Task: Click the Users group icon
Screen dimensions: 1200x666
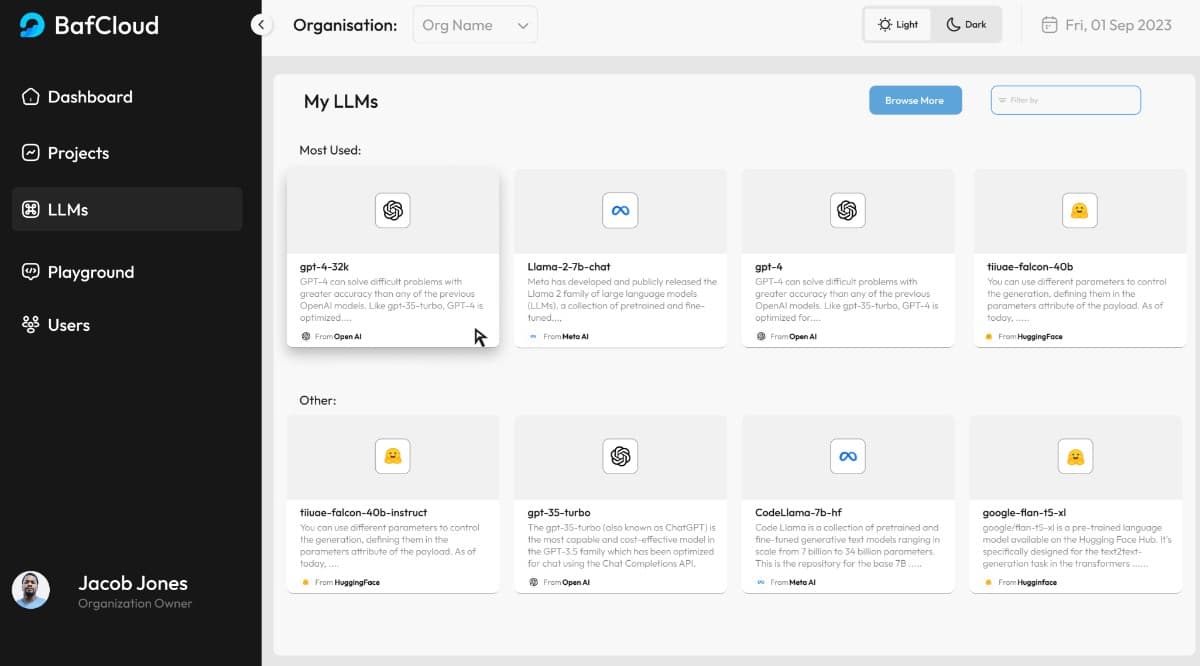Action: tap(31, 325)
